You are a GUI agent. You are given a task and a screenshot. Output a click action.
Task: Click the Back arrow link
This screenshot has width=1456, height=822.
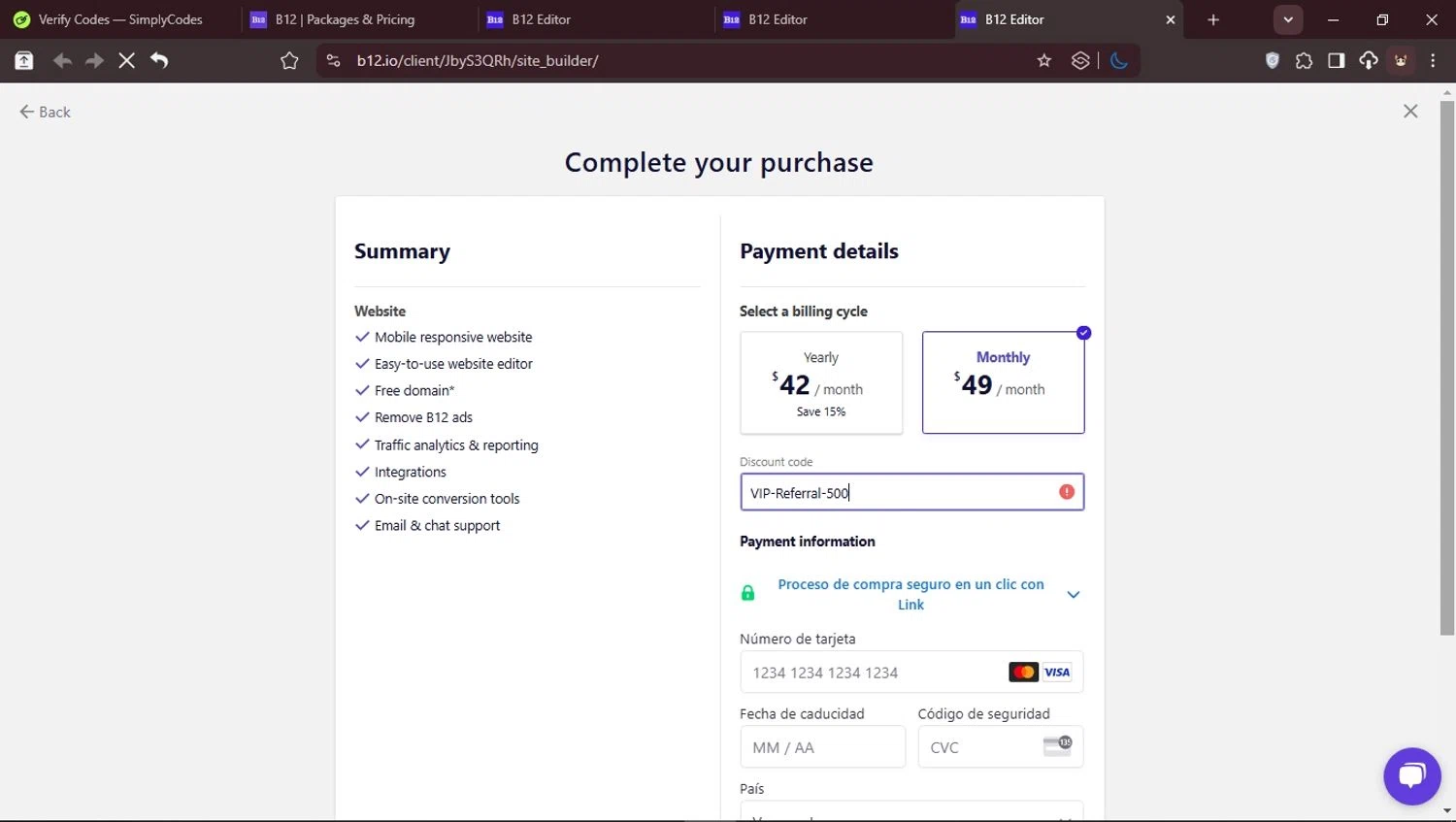(45, 112)
